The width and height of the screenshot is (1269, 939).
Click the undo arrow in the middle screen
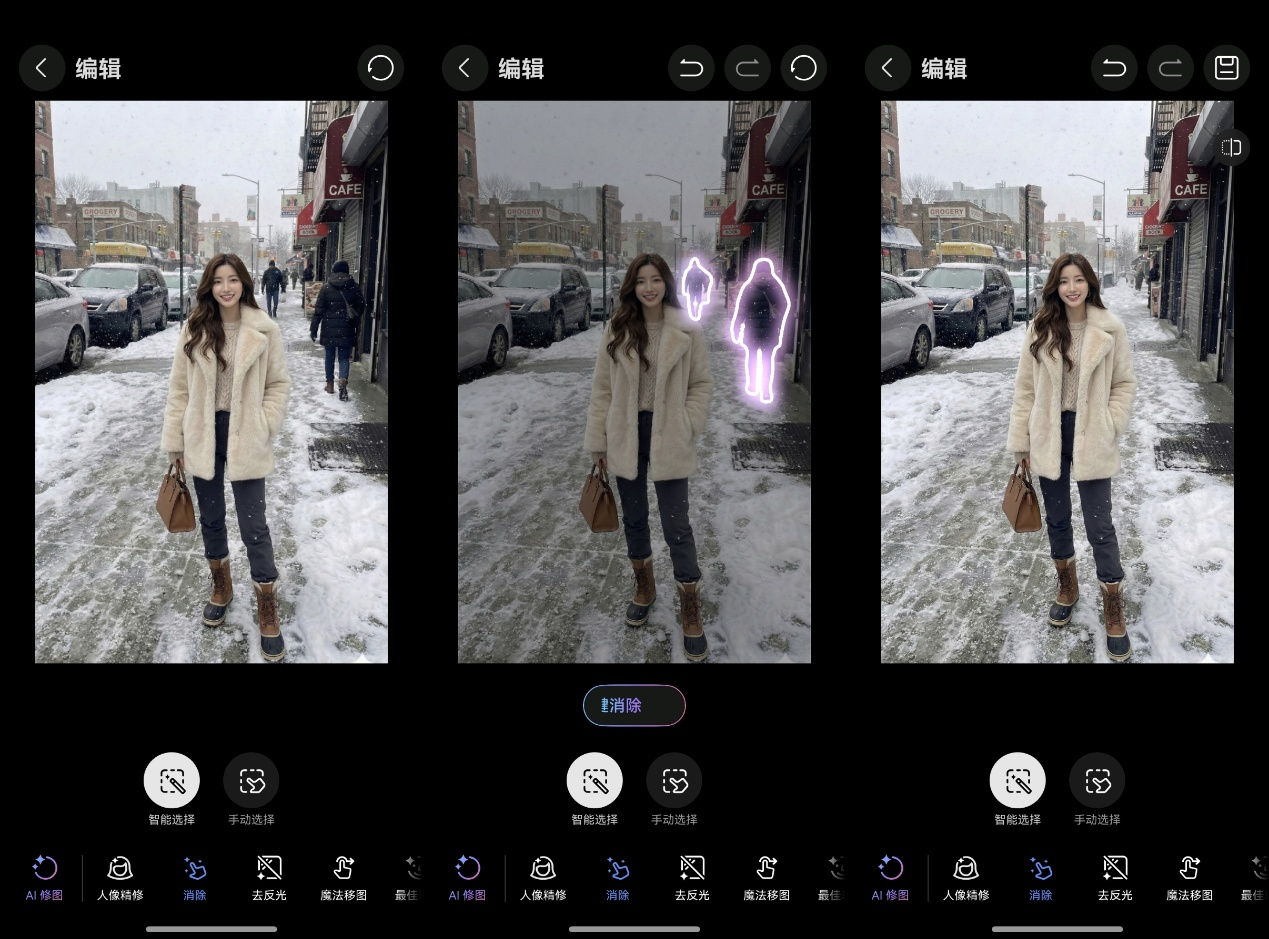691,68
